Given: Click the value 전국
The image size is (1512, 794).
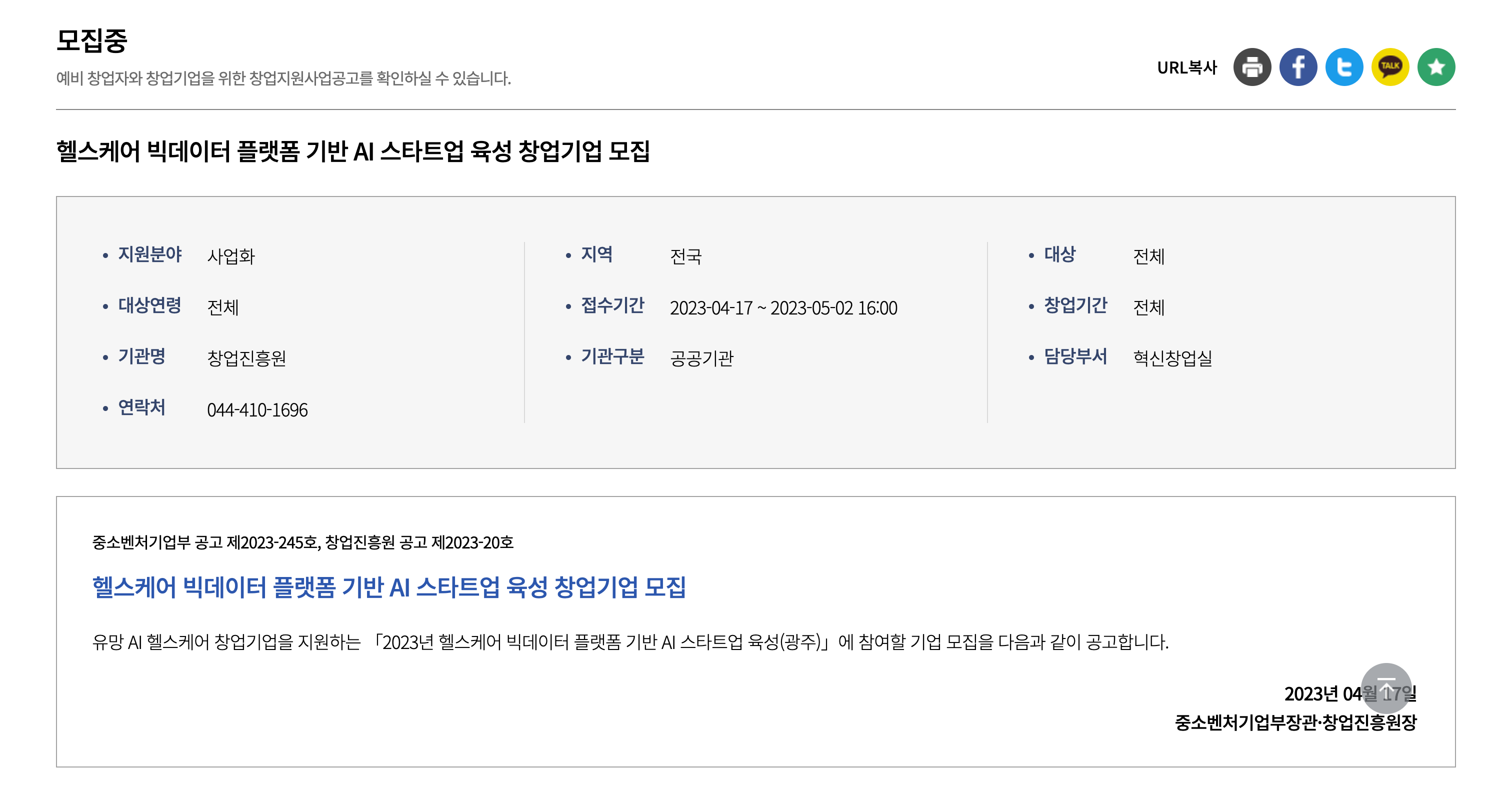Looking at the screenshot, I should click(686, 256).
